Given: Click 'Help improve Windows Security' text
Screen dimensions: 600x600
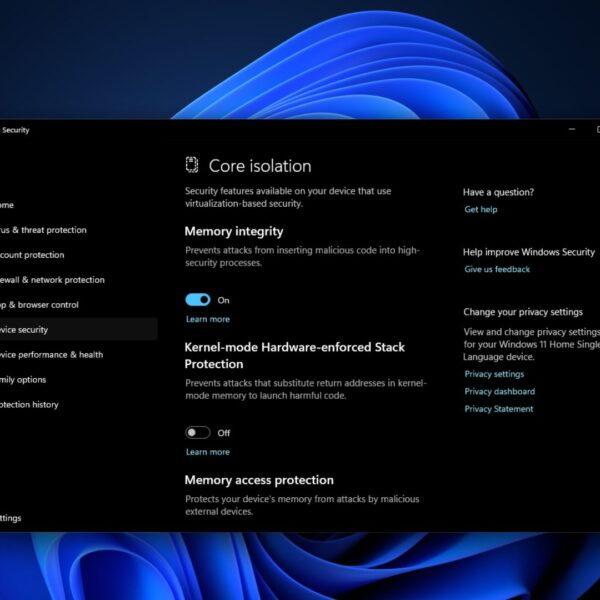Looking at the screenshot, I should [x=529, y=252].
